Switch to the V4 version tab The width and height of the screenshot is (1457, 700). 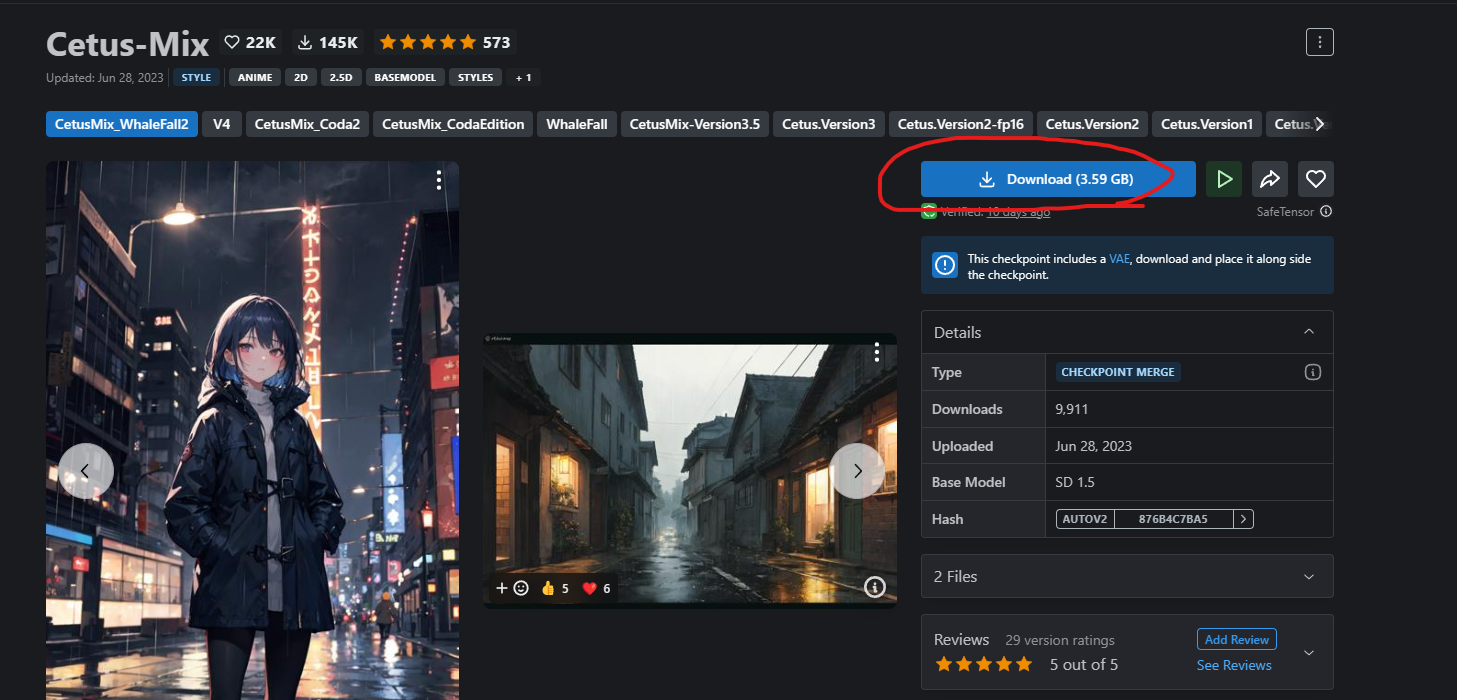(x=222, y=124)
